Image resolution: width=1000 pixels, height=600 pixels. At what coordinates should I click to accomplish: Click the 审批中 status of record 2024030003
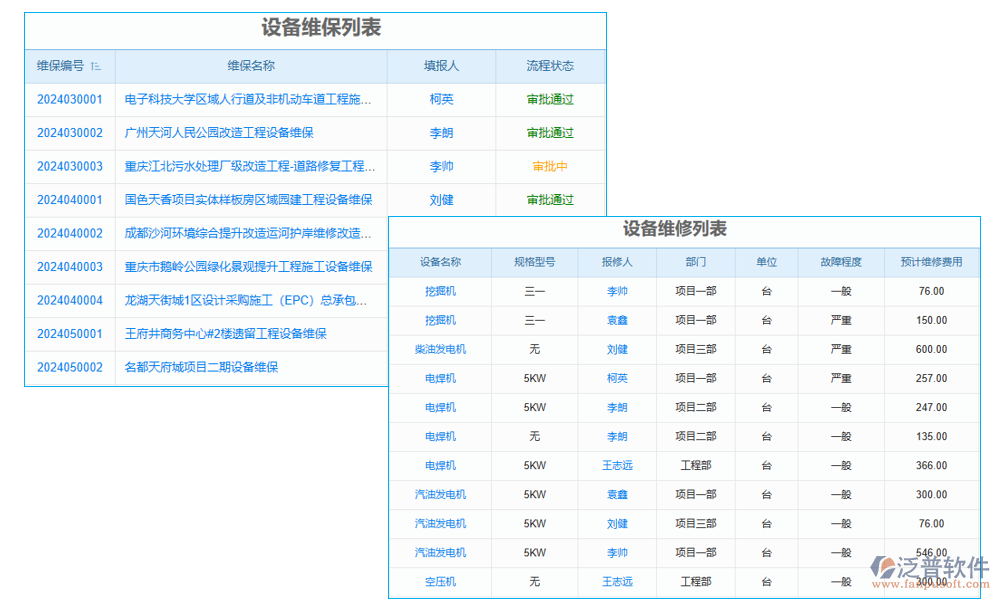click(551, 166)
